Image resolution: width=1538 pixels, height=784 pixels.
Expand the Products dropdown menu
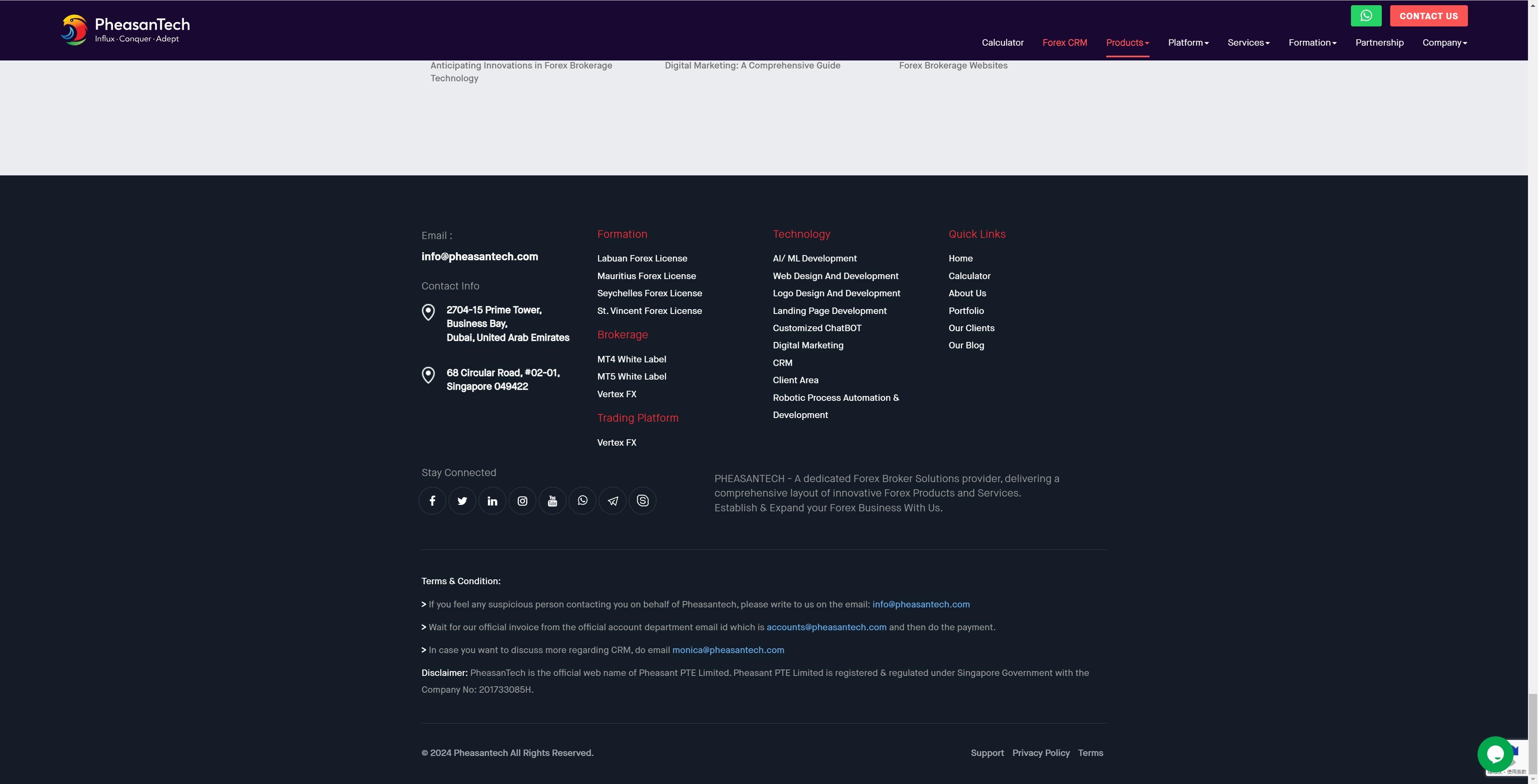(x=1127, y=42)
